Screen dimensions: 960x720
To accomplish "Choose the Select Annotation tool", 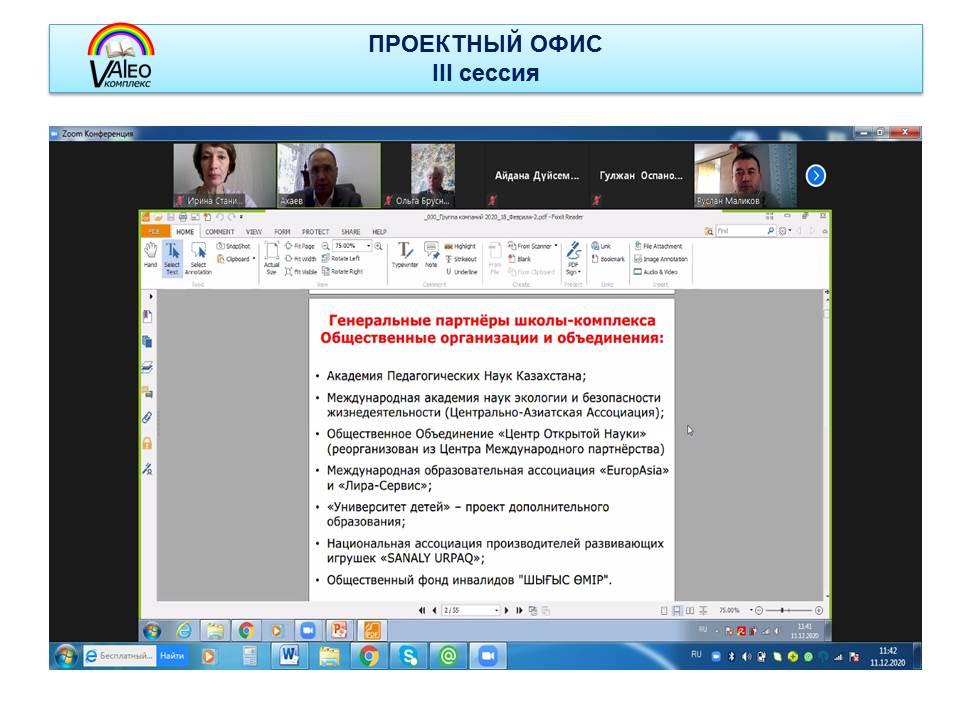I will pyautogui.click(x=198, y=258).
